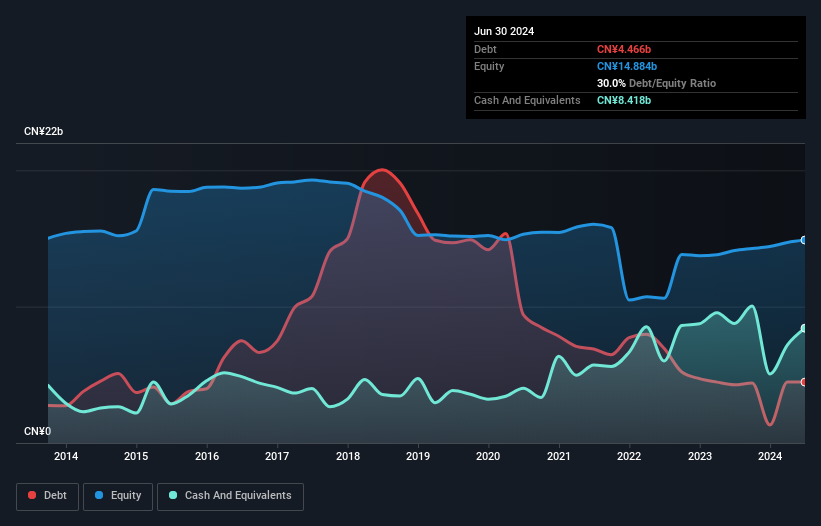Click the 30.0% Debt/Equity Ratio text
The width and height of the screenshot is (821, 526).
click(x=656, y=83)
